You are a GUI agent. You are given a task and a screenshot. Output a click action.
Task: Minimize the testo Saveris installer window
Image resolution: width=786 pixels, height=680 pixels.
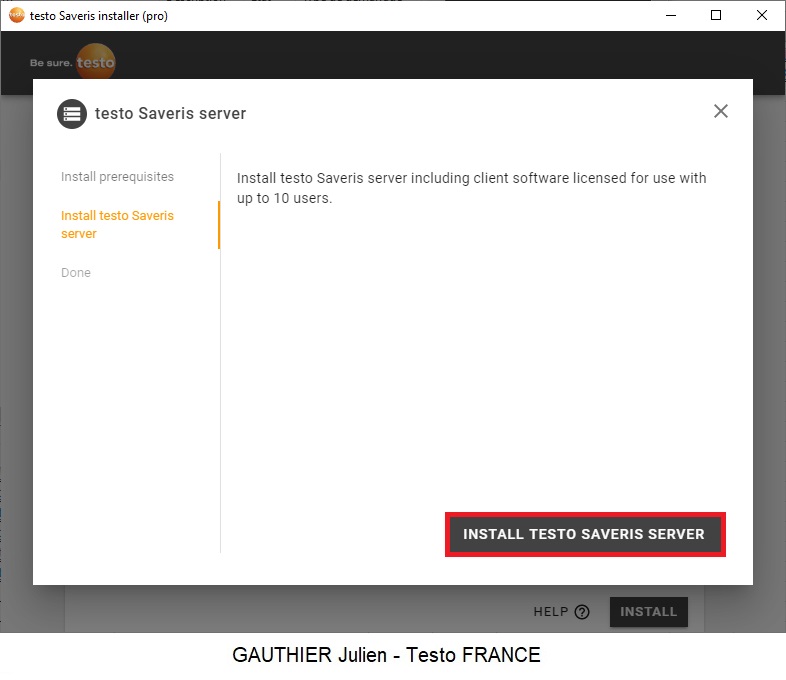671,16
